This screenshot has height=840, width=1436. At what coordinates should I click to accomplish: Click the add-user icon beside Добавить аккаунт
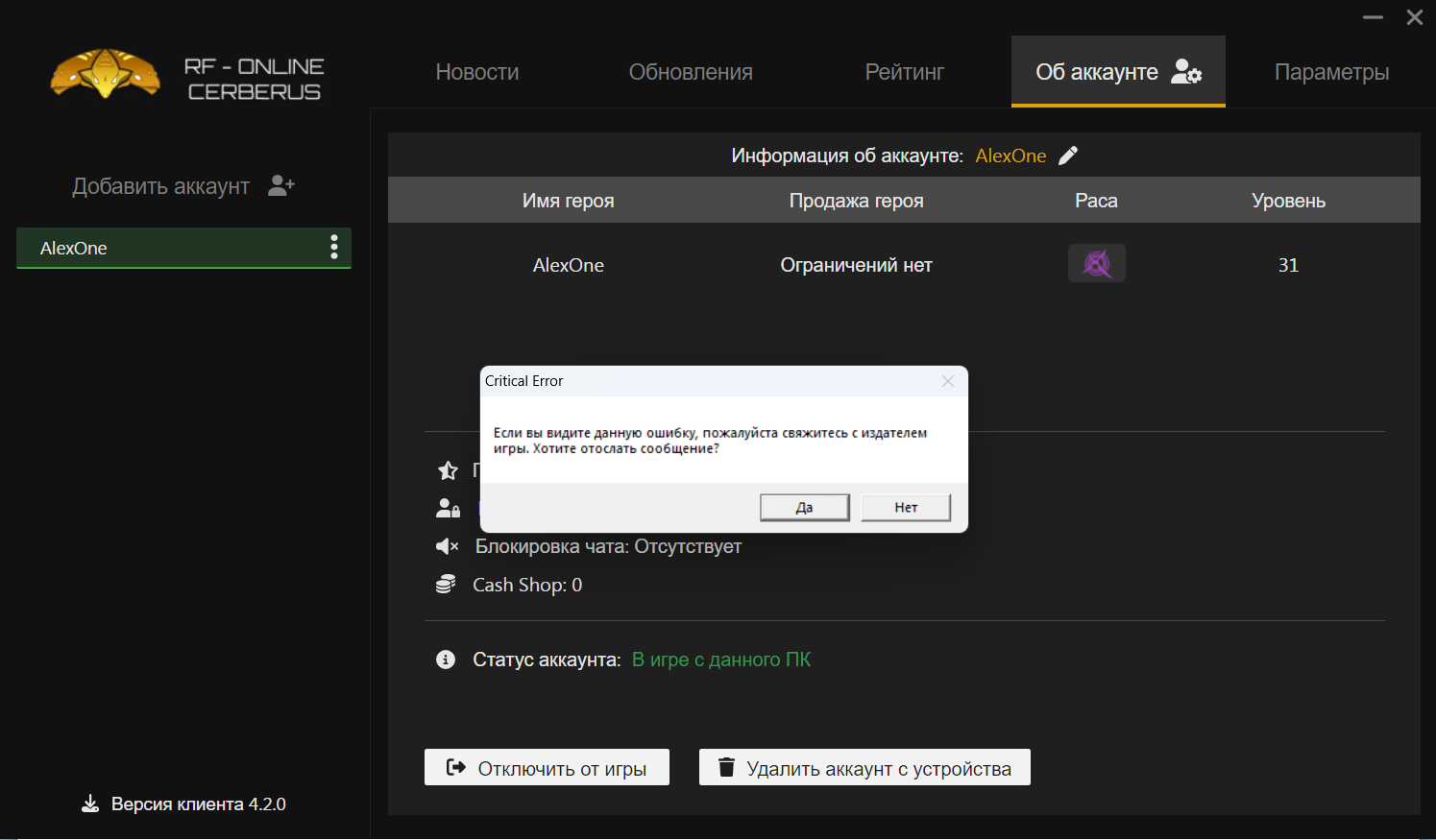tap(281, 185)
